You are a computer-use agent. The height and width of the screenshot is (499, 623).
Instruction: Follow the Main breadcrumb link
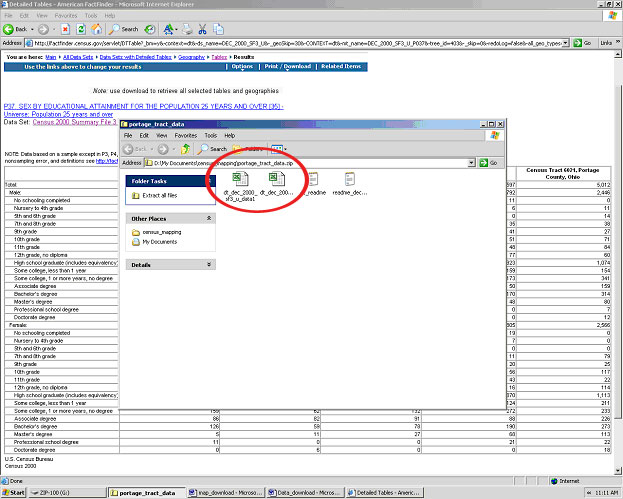(50, 57)
